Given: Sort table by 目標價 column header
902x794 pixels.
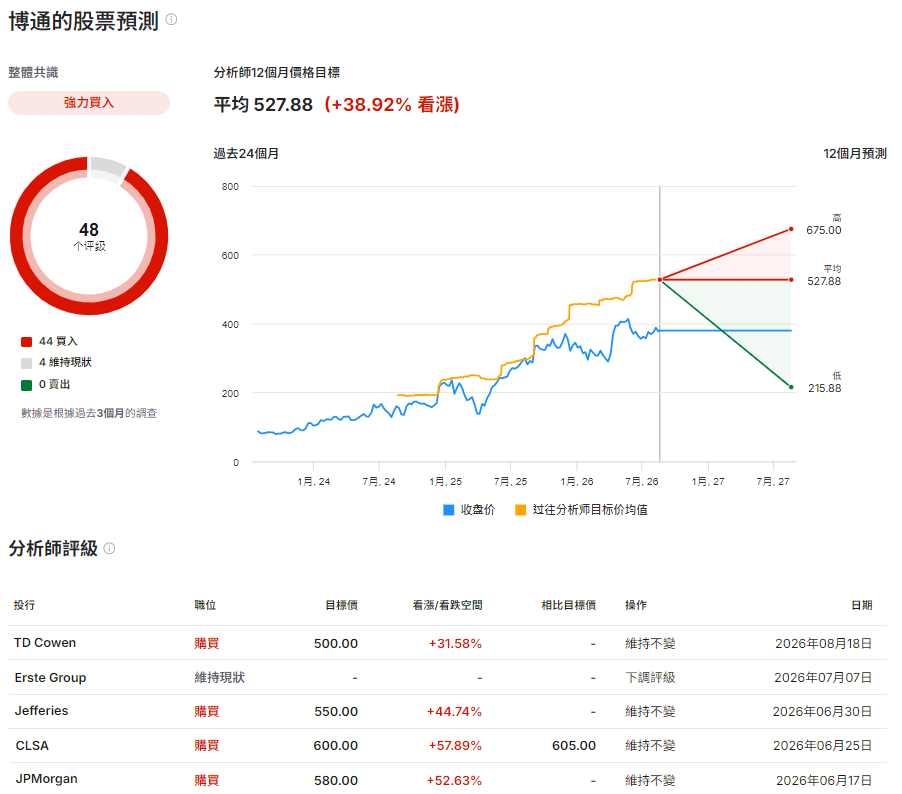Looking at the screenshot, I should tap(342, 605).
